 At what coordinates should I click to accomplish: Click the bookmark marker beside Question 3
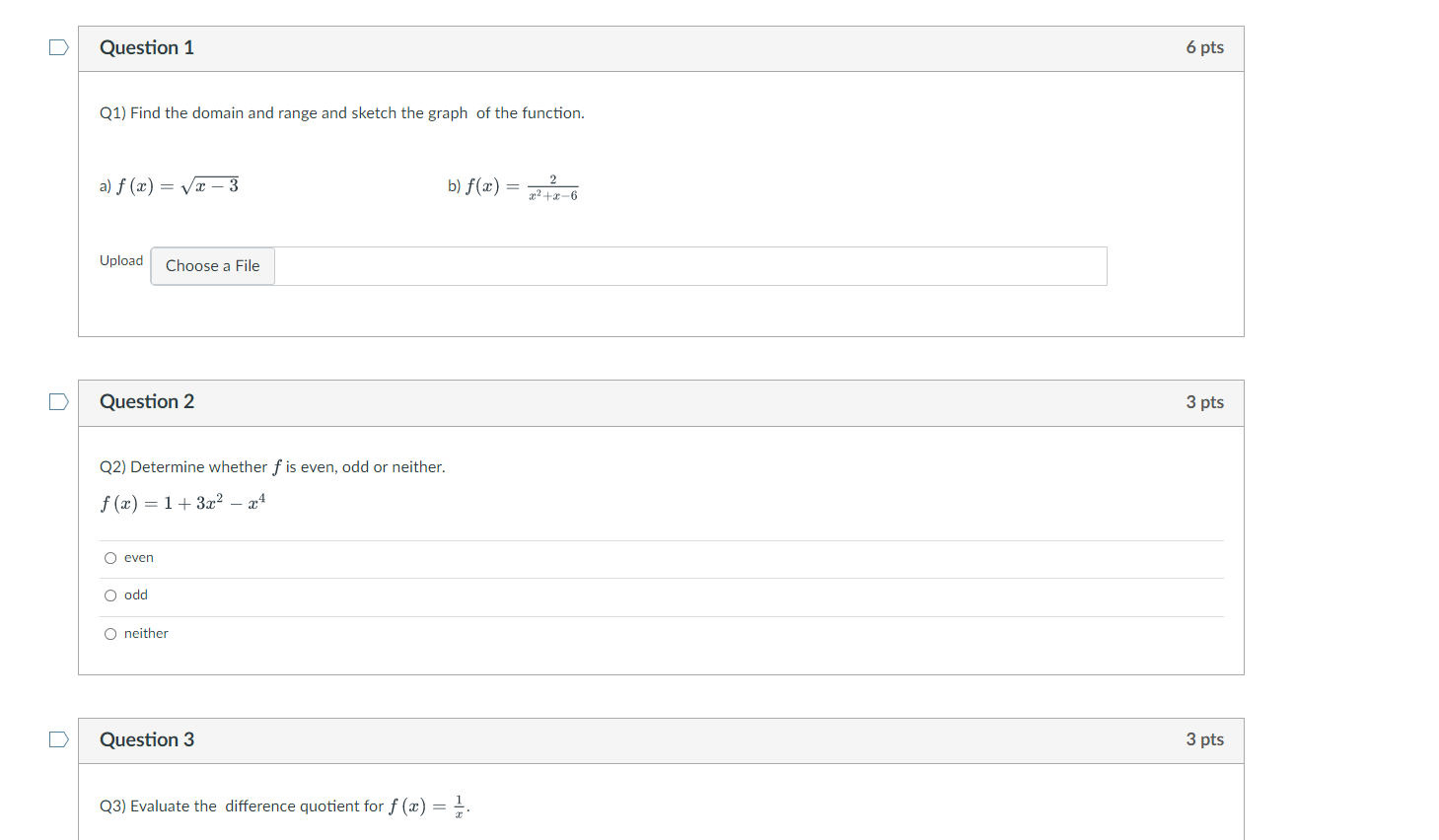coord(58,738)
